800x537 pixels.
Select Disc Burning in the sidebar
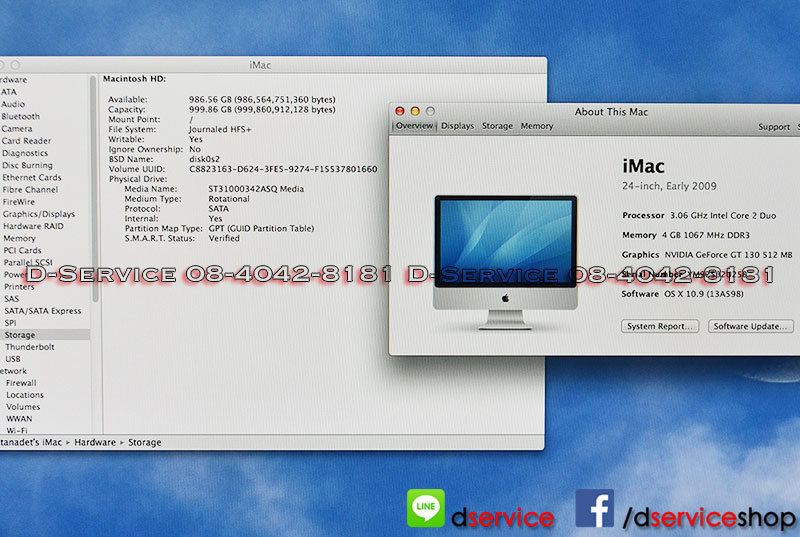[27, 165]
